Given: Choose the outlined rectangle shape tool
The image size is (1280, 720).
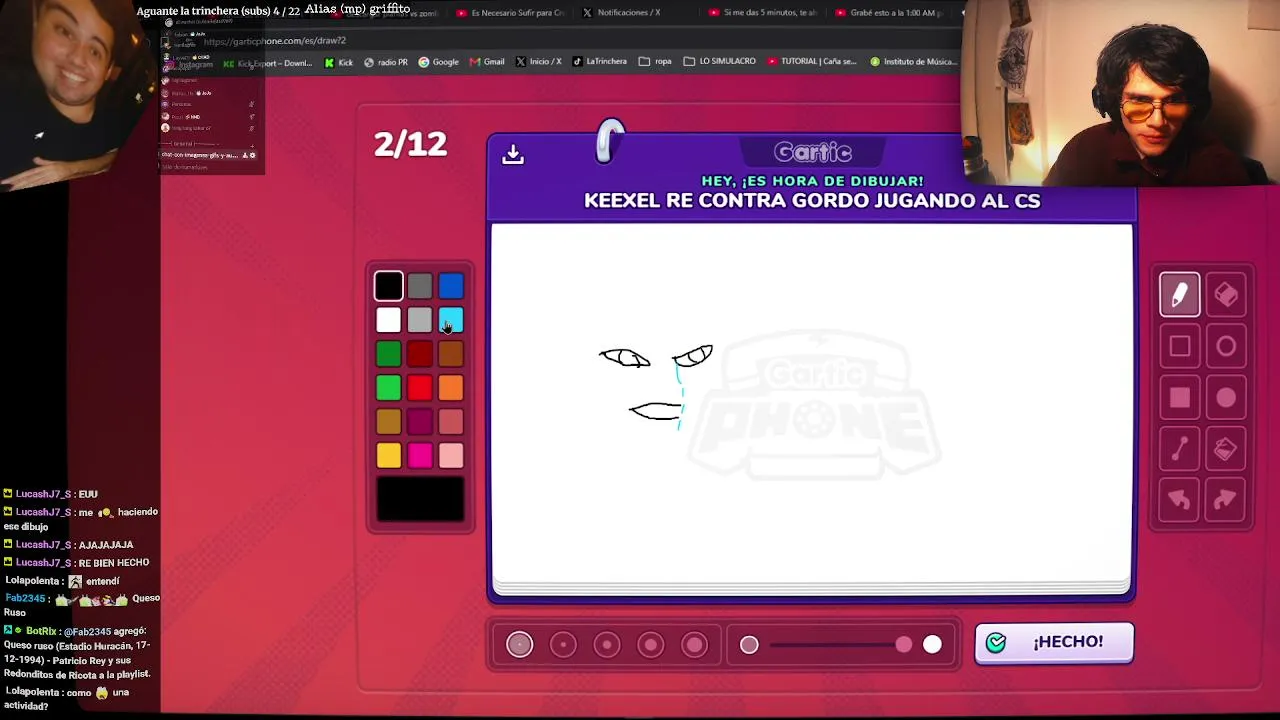Looking at the screenshot, I should coord(1180,347).
